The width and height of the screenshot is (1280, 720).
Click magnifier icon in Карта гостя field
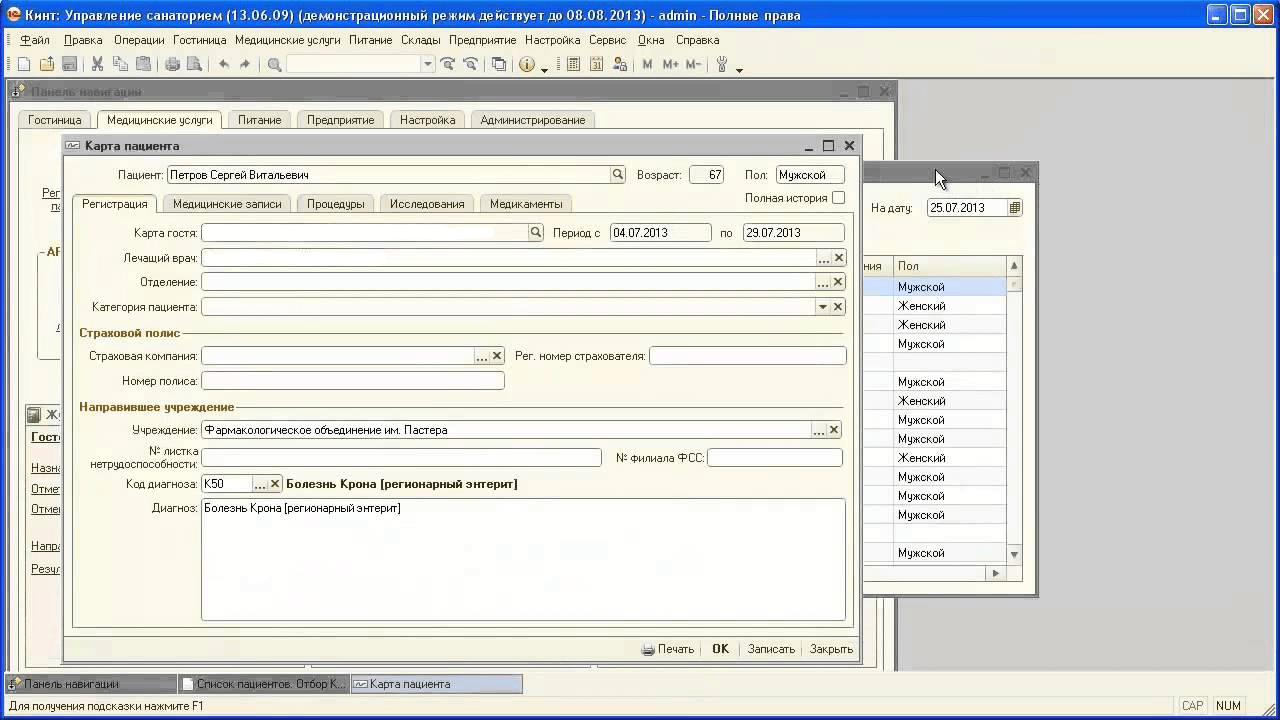pyautogui.click(x=536, y=232)
